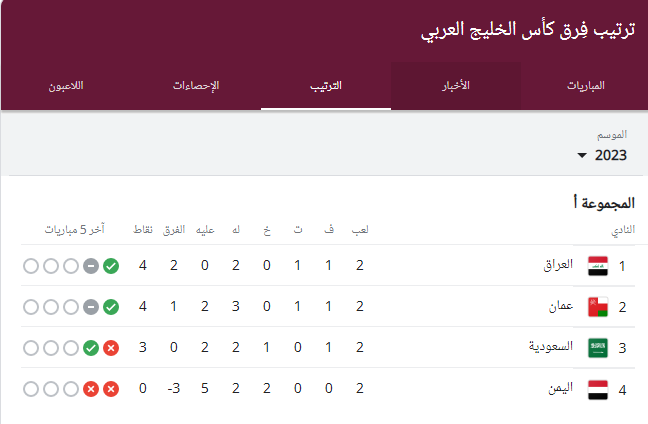Click Oman's green win checkmark icon

pos(111,307)
